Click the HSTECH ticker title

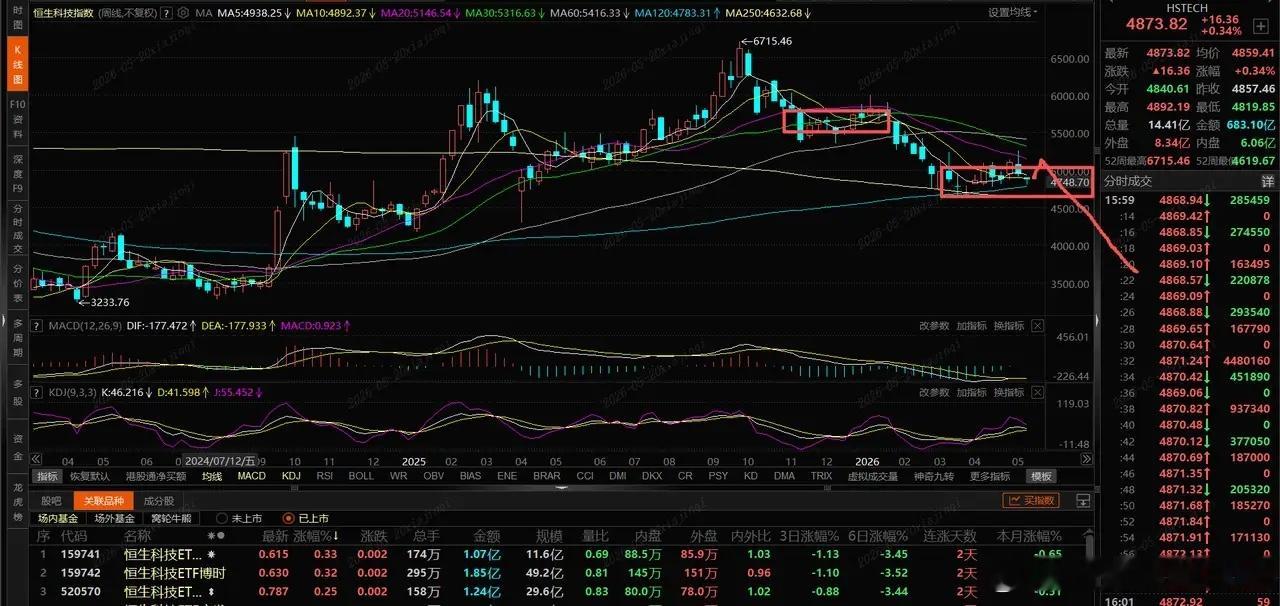[1188, 6]
